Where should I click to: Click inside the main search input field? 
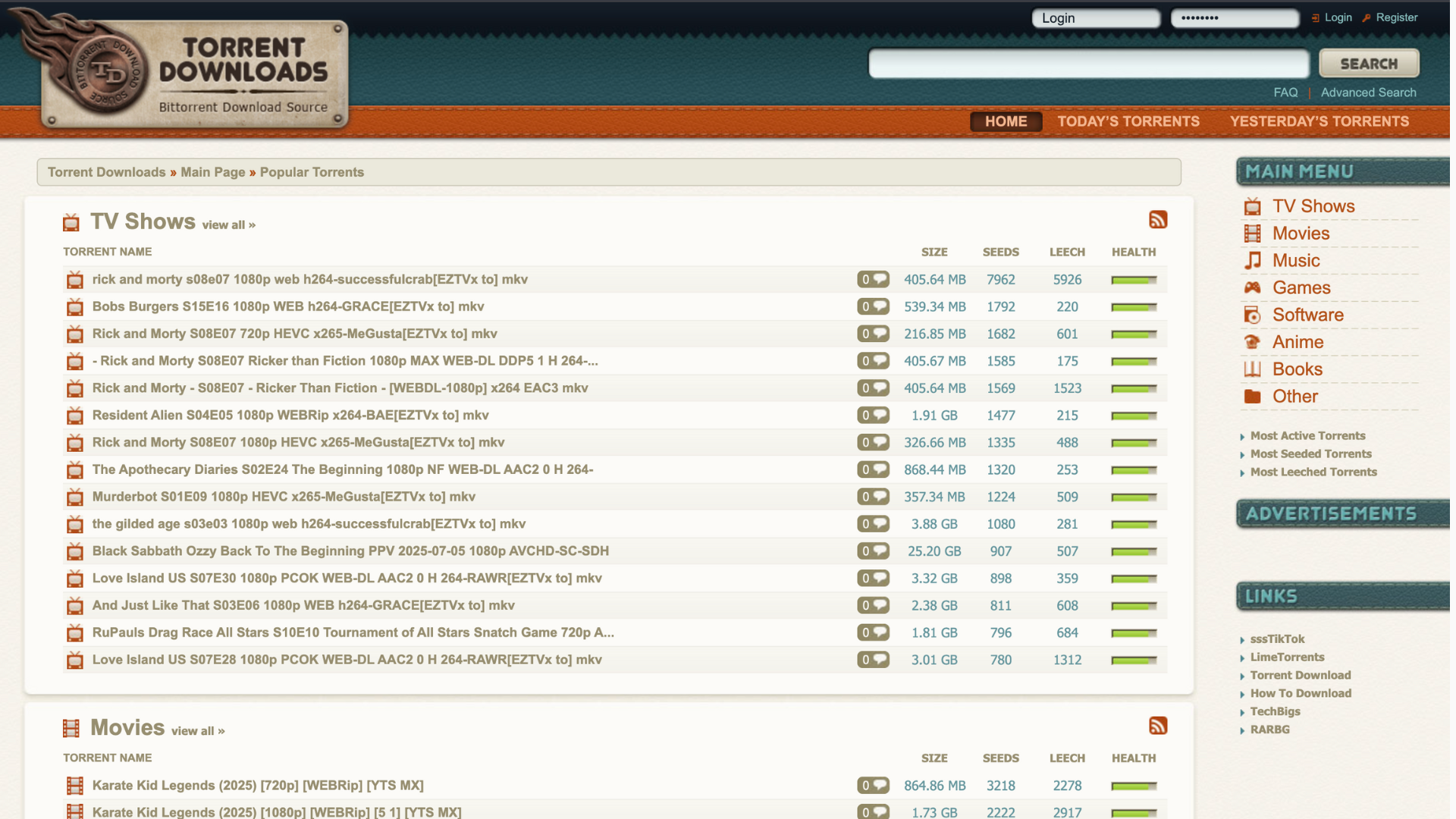[x=1088, y=63]
